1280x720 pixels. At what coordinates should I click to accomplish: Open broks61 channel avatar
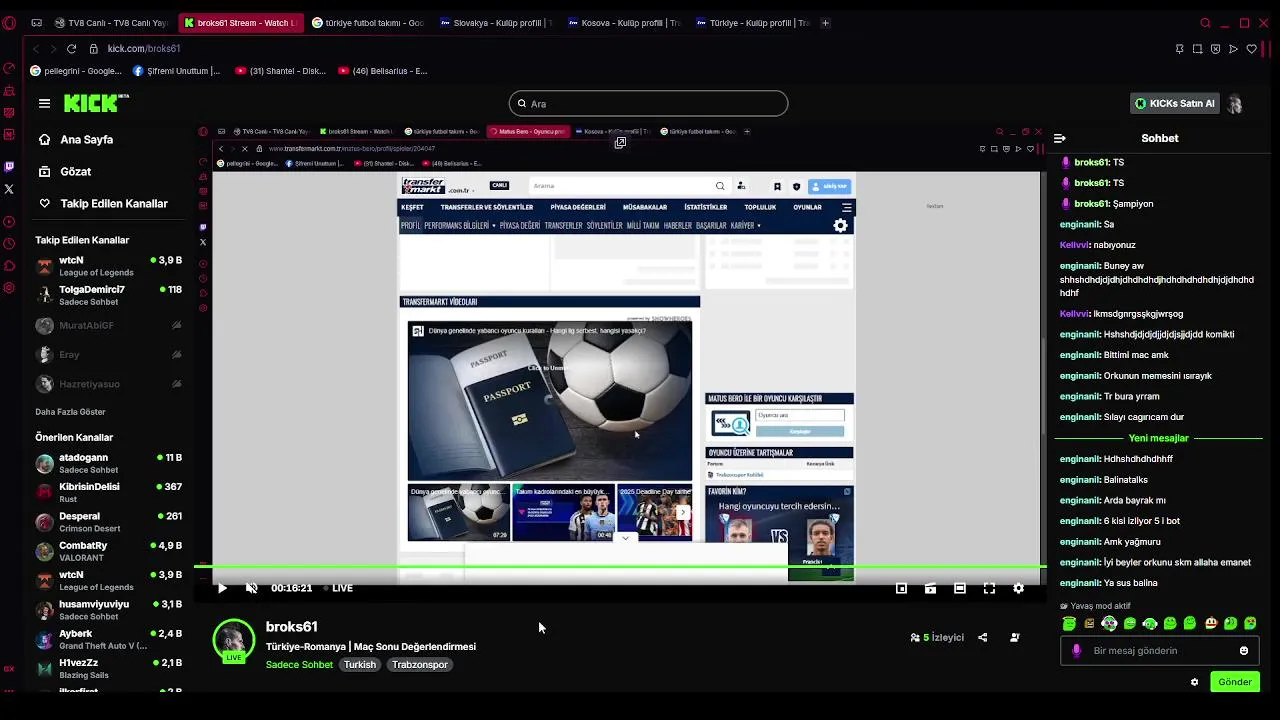(x=234, y=641)
